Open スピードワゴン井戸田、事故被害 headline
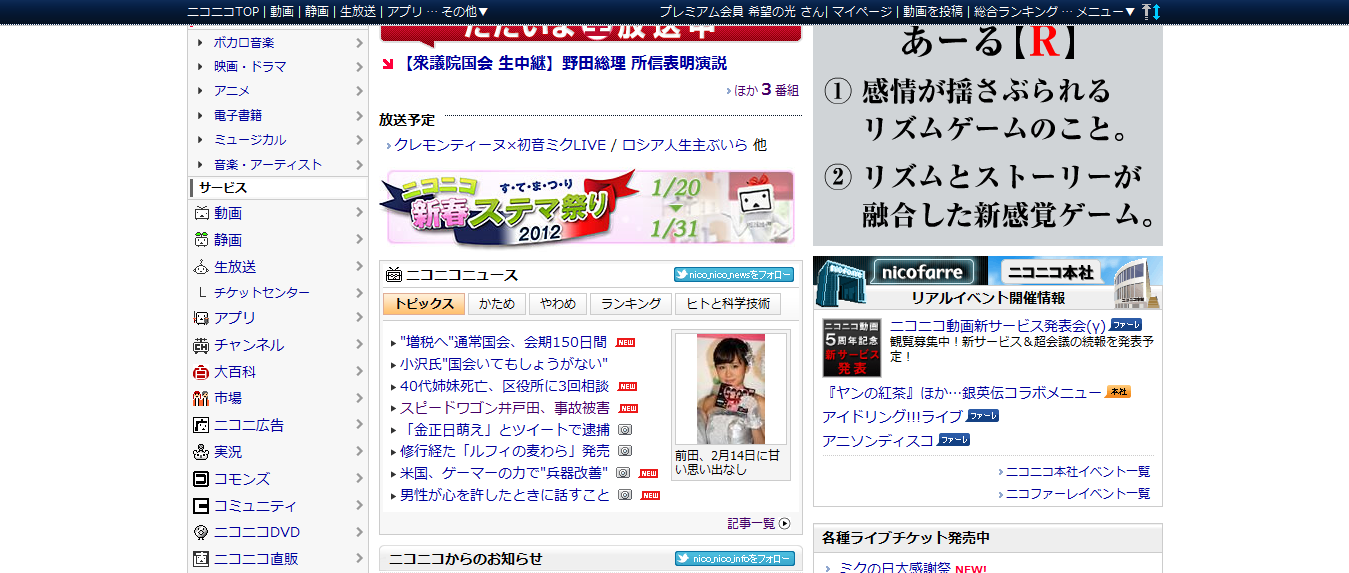The height and width of the screenshot is (573, 1349). (x=505, y=408)
